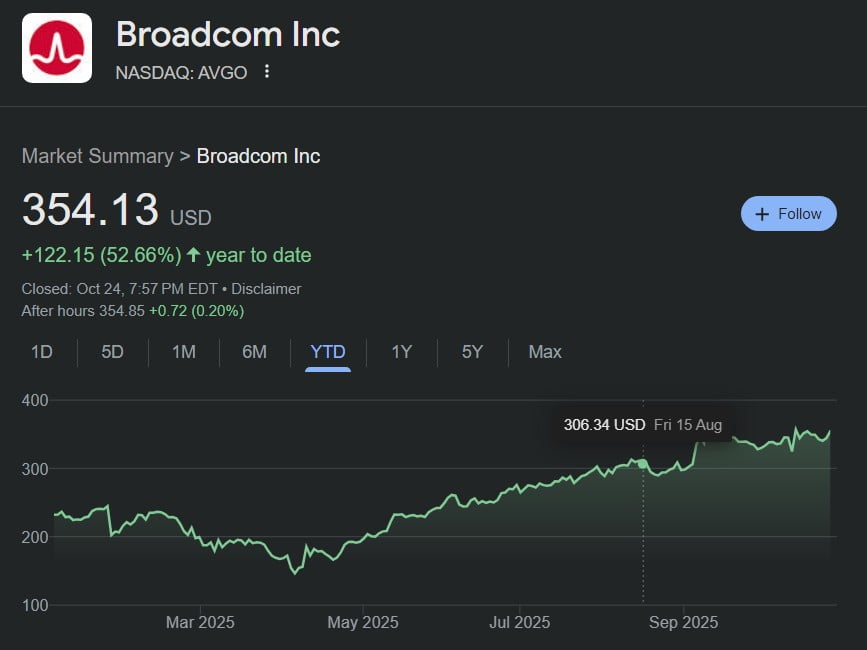Click the 354.13 USD current price

pos(91,211)
